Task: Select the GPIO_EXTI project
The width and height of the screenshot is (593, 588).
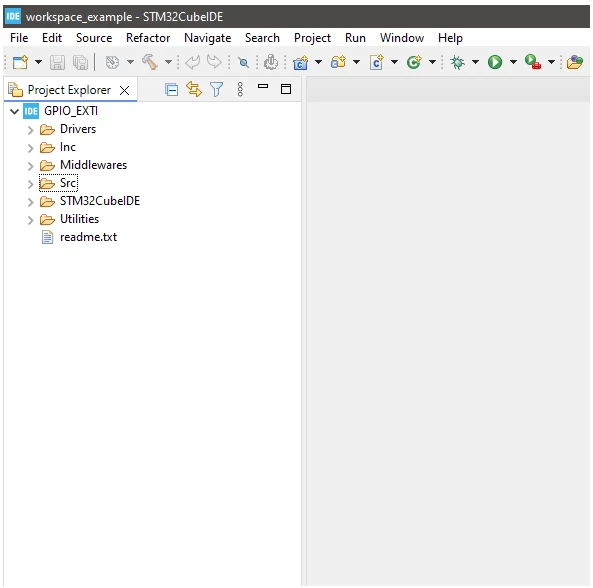Action: pyautogui.click(x=71, y=111)
